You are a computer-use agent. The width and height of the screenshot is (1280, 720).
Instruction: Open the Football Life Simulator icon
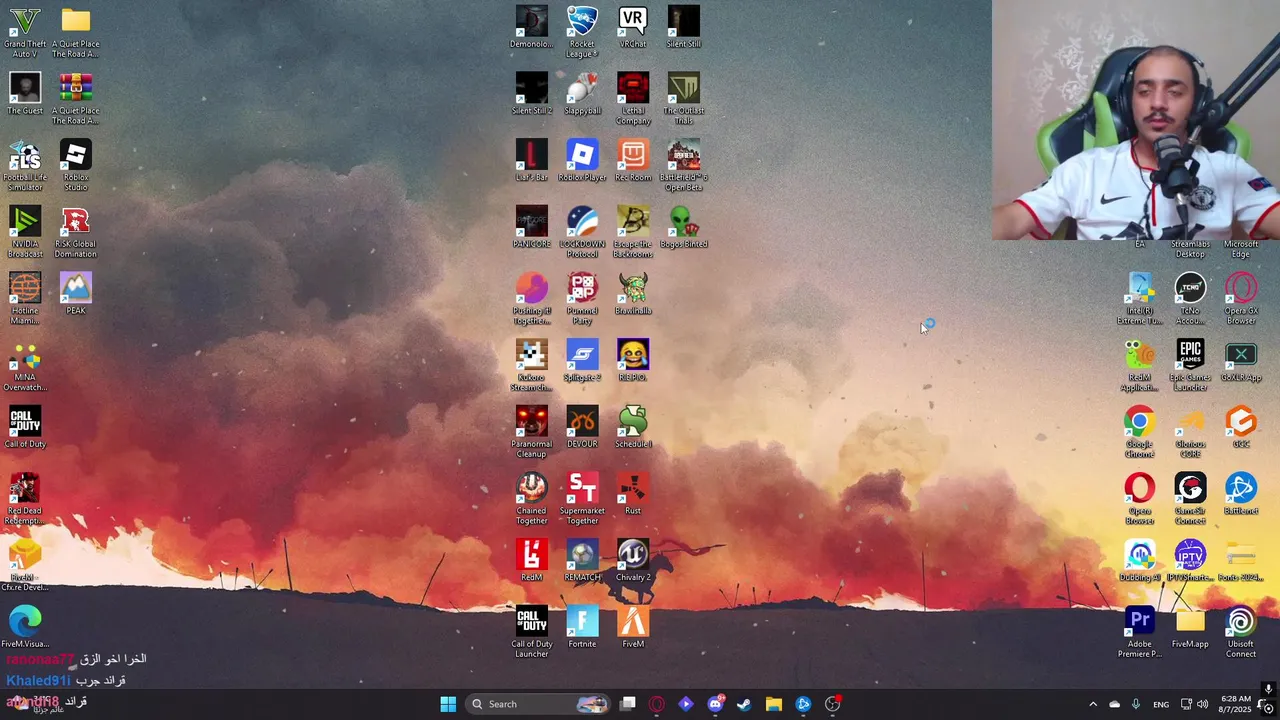pos(25,166)
